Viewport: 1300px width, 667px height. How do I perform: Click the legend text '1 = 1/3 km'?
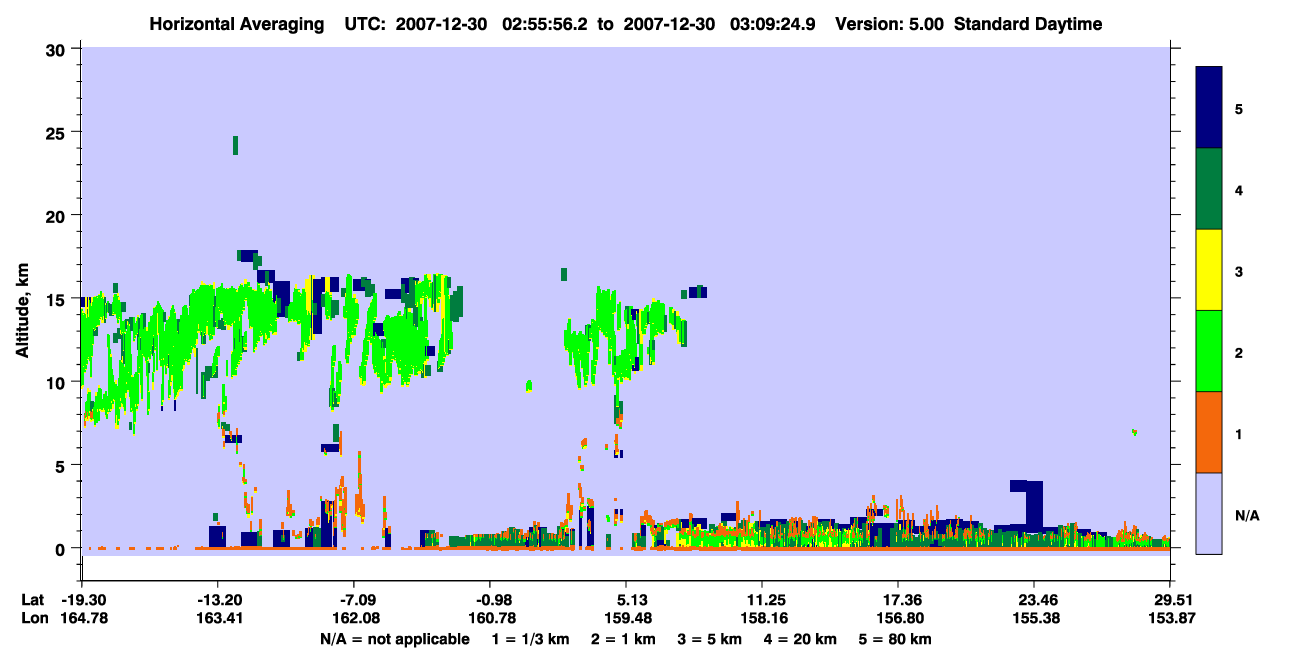(x=530, y=639)
